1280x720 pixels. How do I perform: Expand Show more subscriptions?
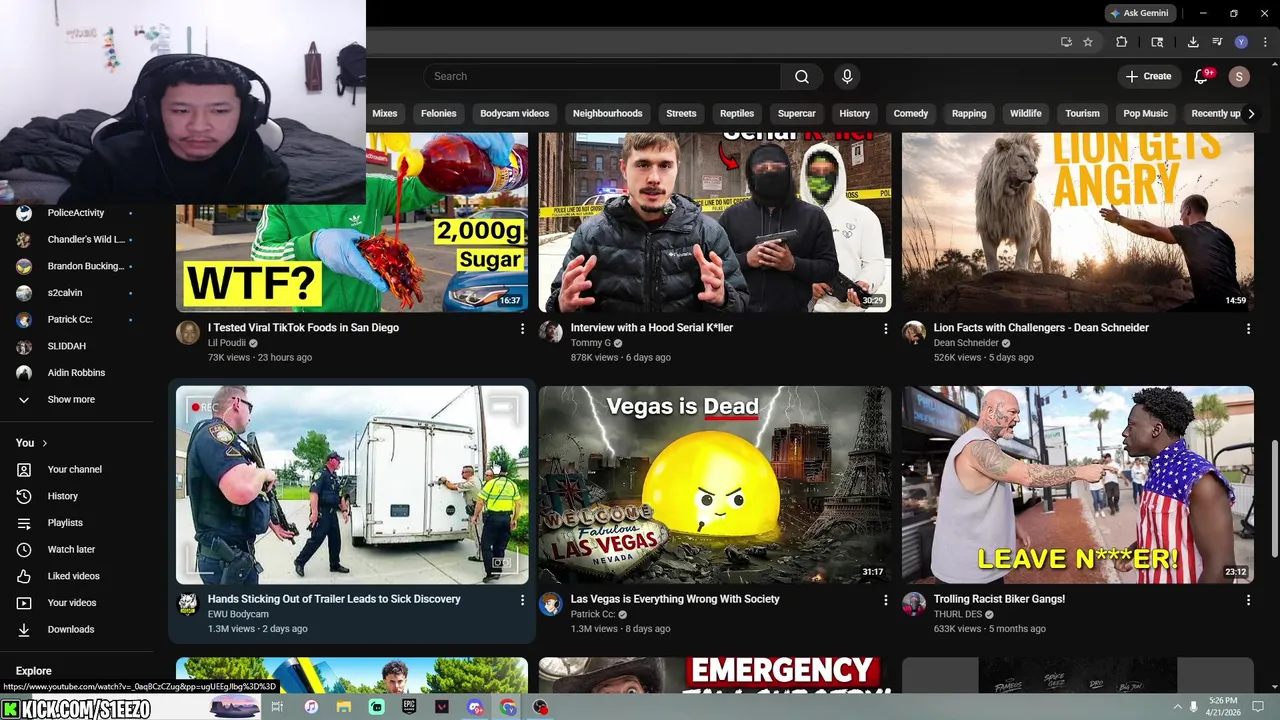71,399
